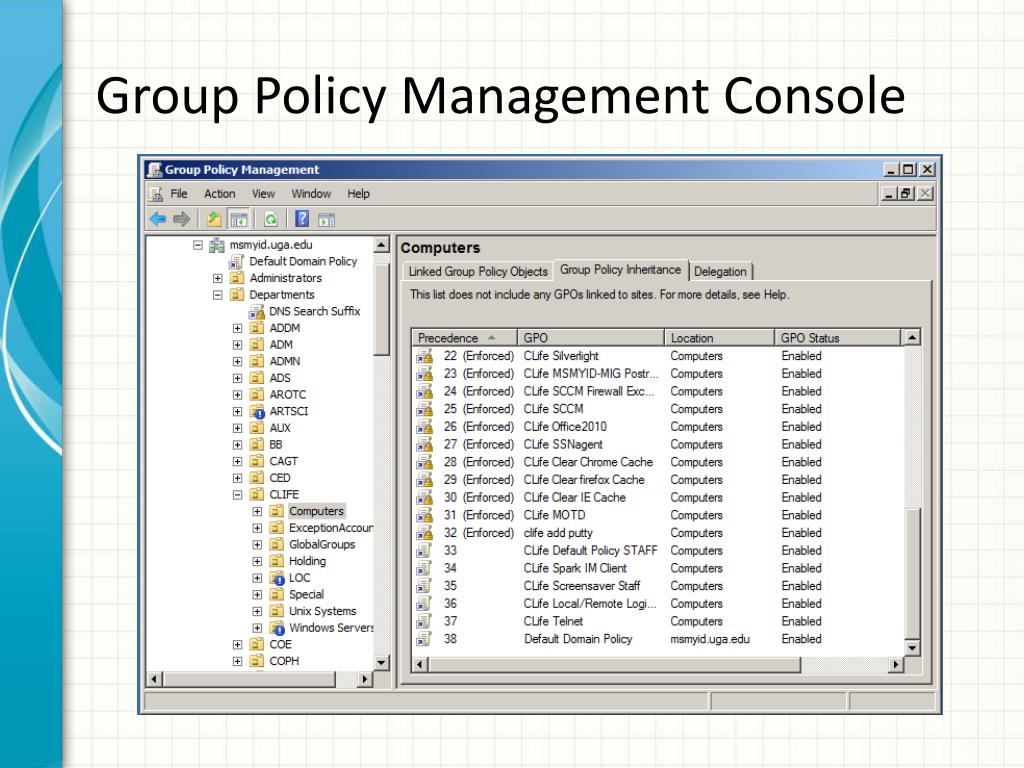
Task: Expand the ADDM organizational unit
Action: coord(238,328)
